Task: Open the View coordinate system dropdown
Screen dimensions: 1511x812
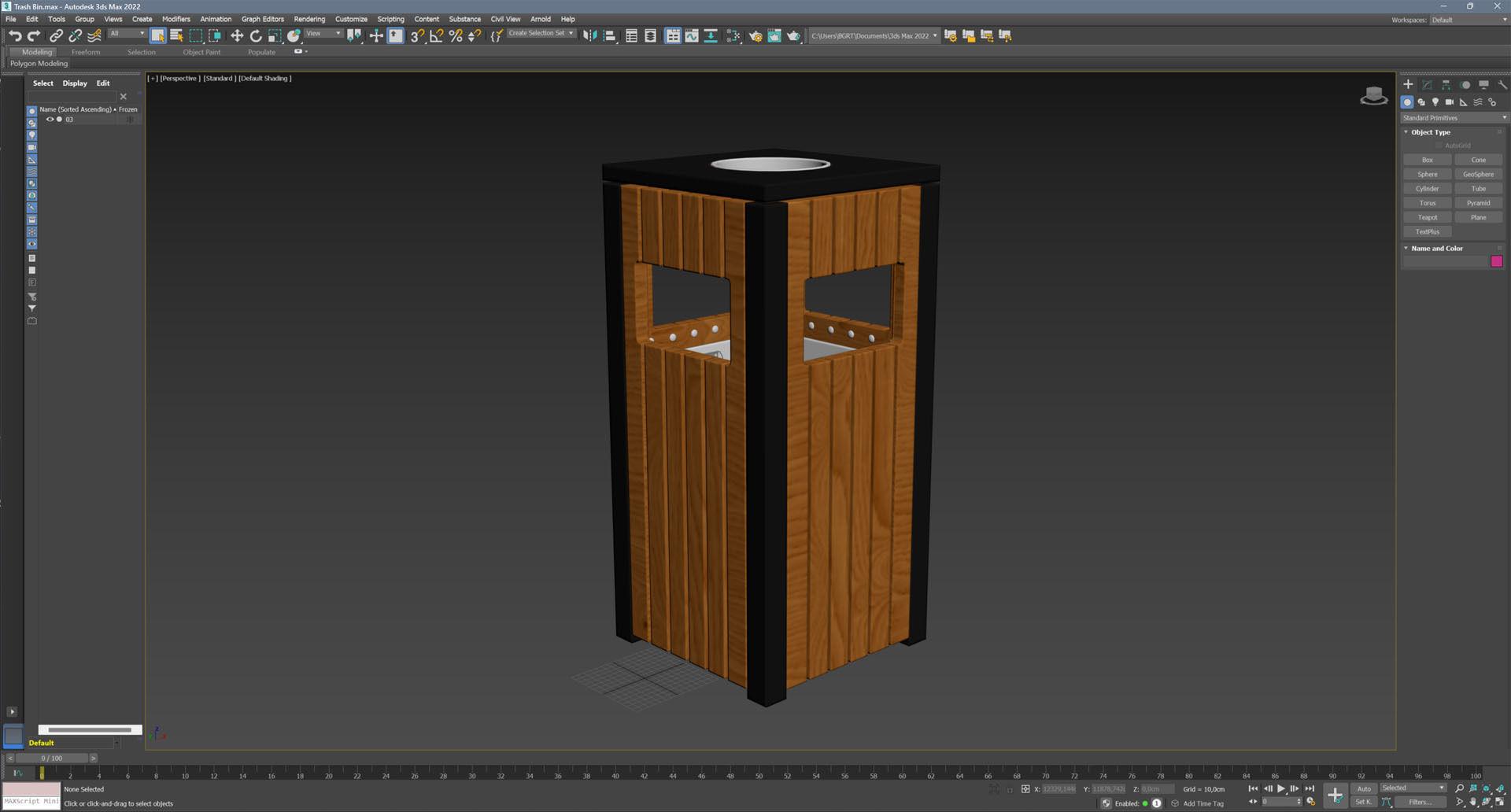Action: pos(323,34)
